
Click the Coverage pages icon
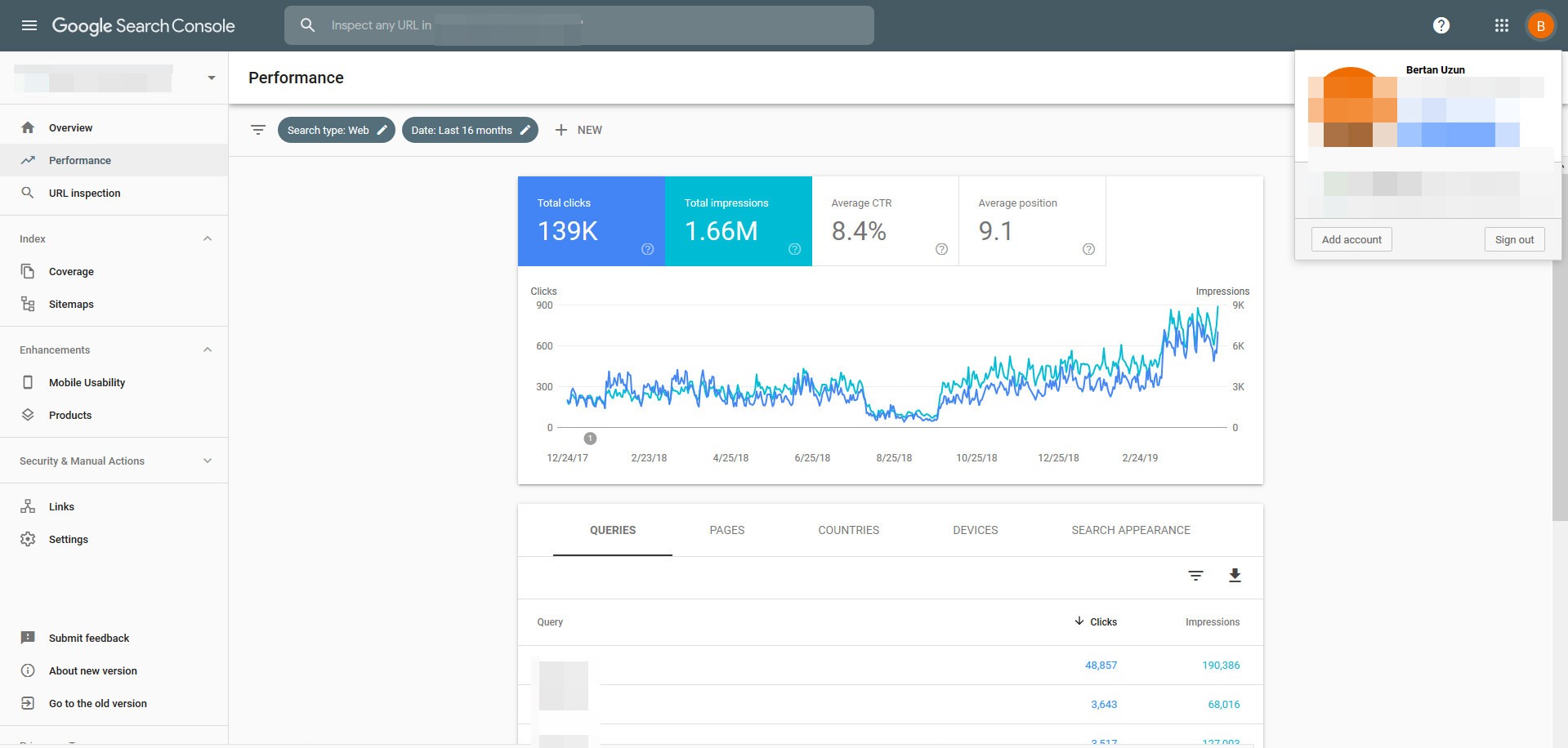tap(28, 271)
